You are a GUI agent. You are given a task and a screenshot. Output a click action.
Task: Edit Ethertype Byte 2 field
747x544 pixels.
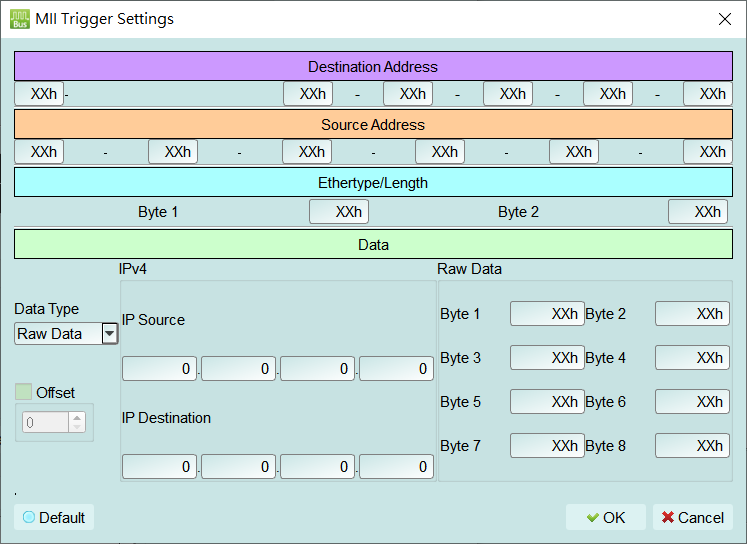click(698, 212)
